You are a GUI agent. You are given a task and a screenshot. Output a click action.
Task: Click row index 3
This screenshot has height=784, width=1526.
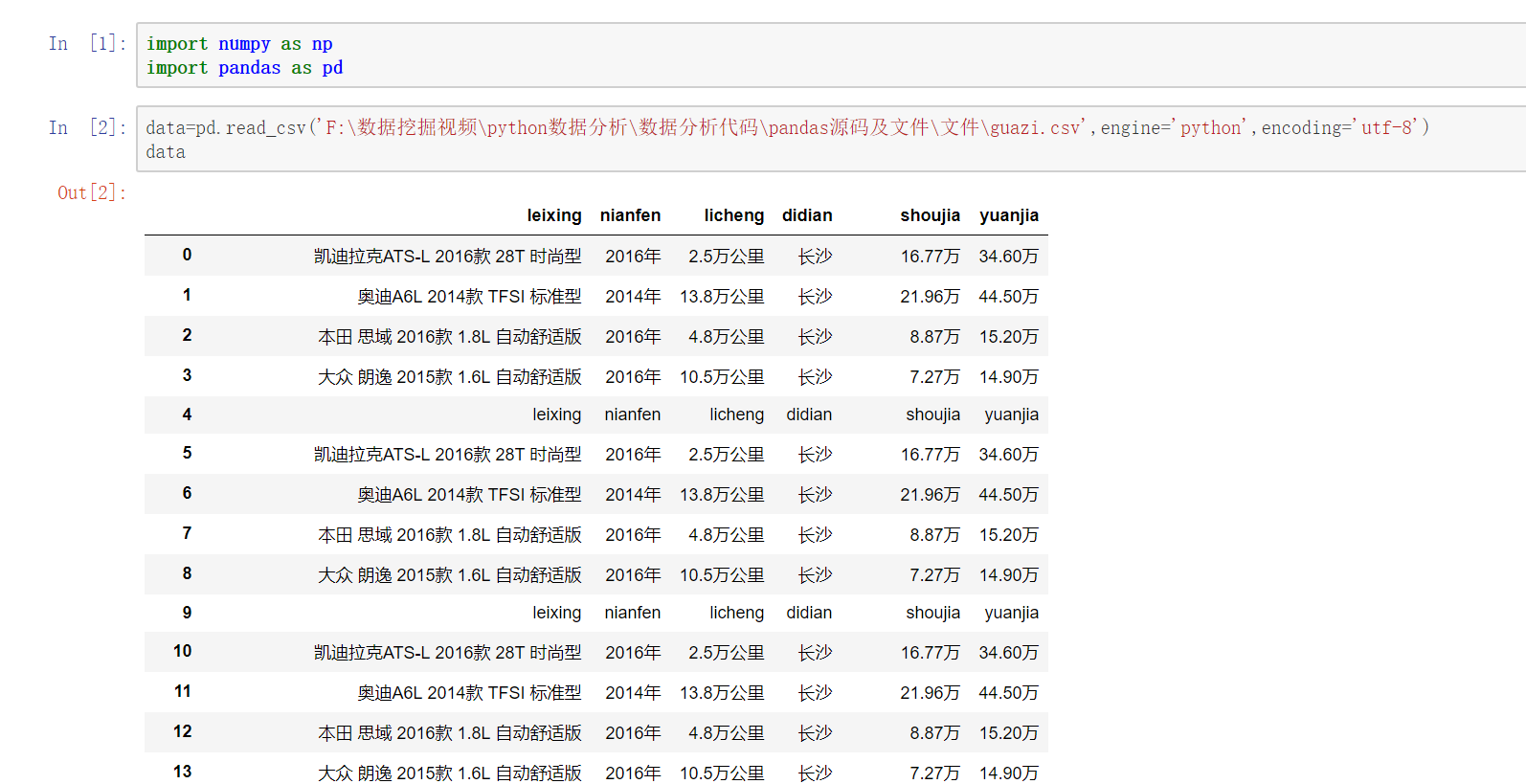tap(187, 375)
